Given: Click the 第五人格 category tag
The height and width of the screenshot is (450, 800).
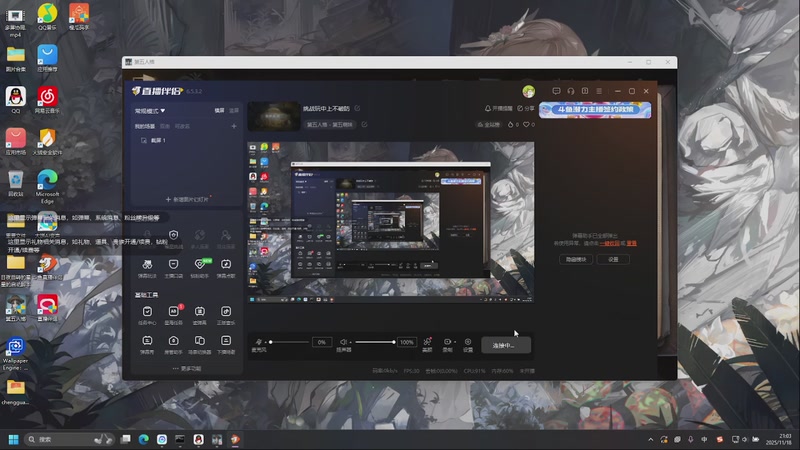Looking at the screenshot, I should point(330,124).
